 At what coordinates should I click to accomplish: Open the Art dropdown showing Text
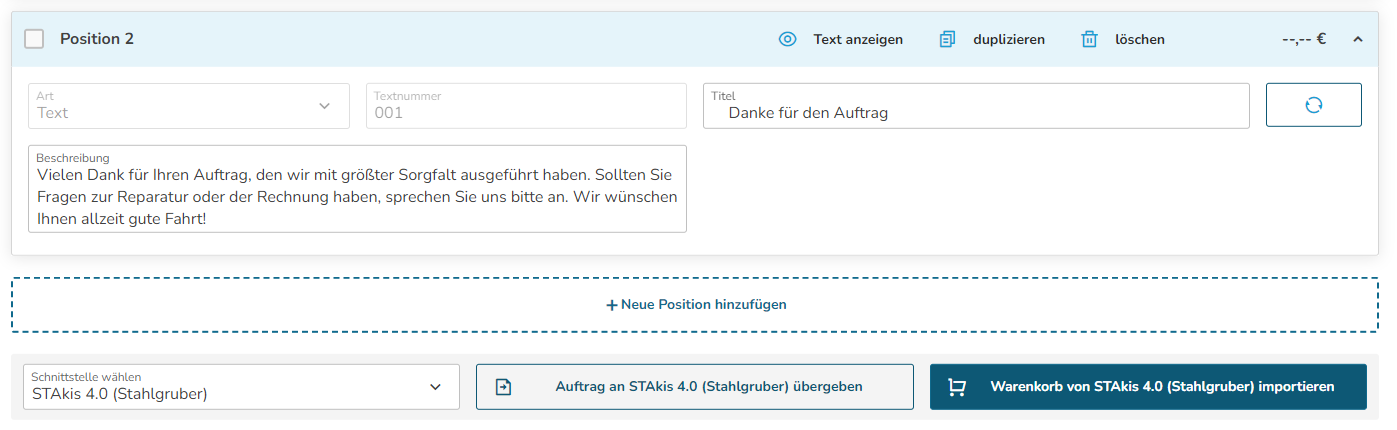point(189,105)
